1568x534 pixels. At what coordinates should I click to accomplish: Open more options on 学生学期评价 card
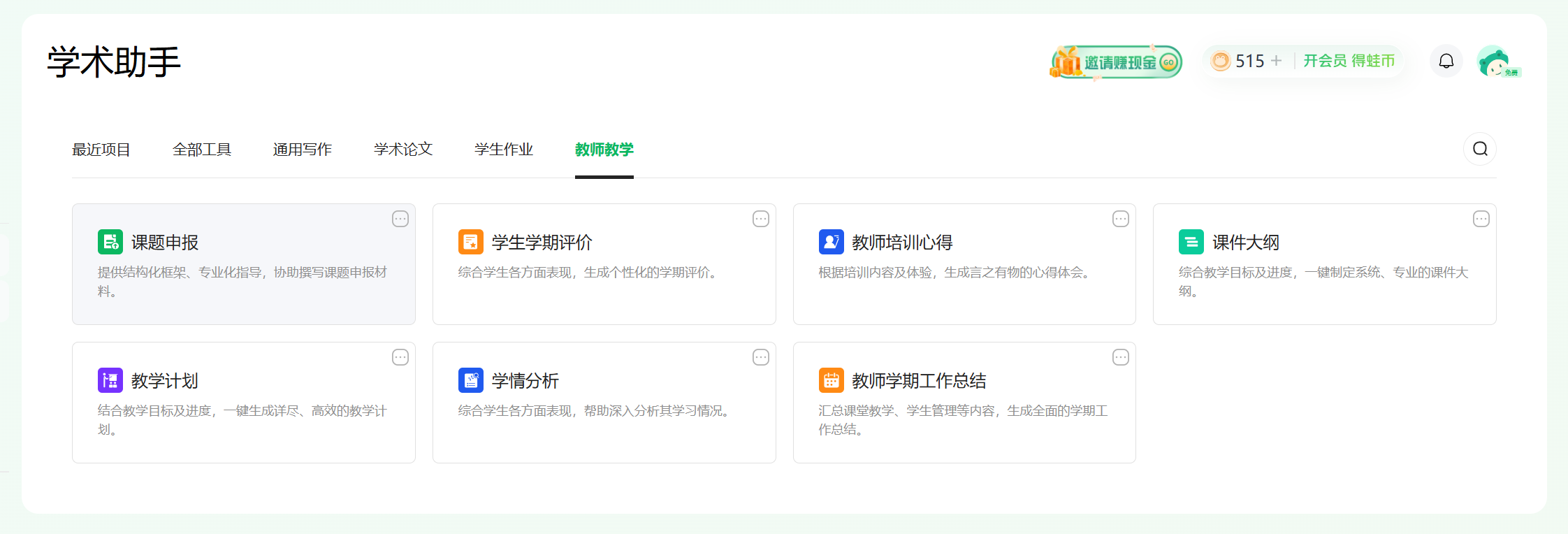pos(761,219)
